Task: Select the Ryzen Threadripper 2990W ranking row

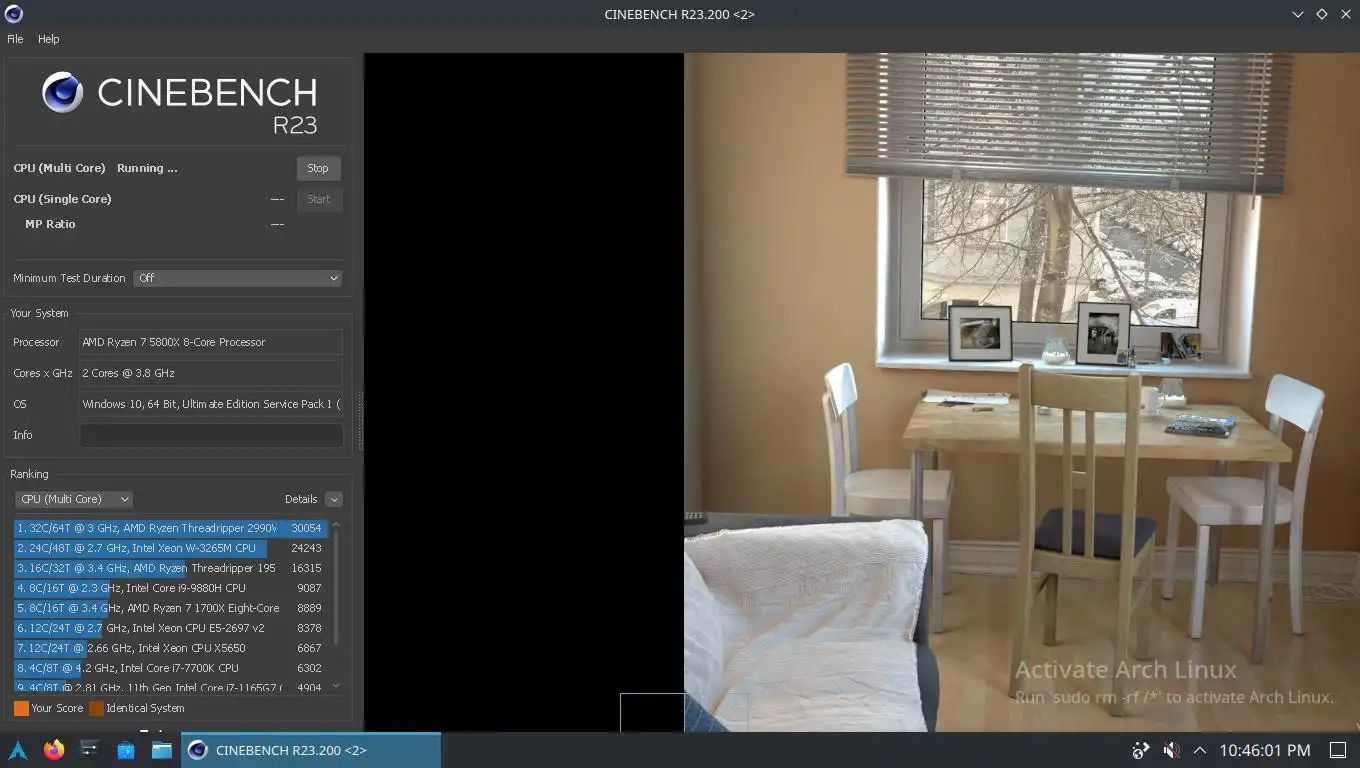Action: 171,528
